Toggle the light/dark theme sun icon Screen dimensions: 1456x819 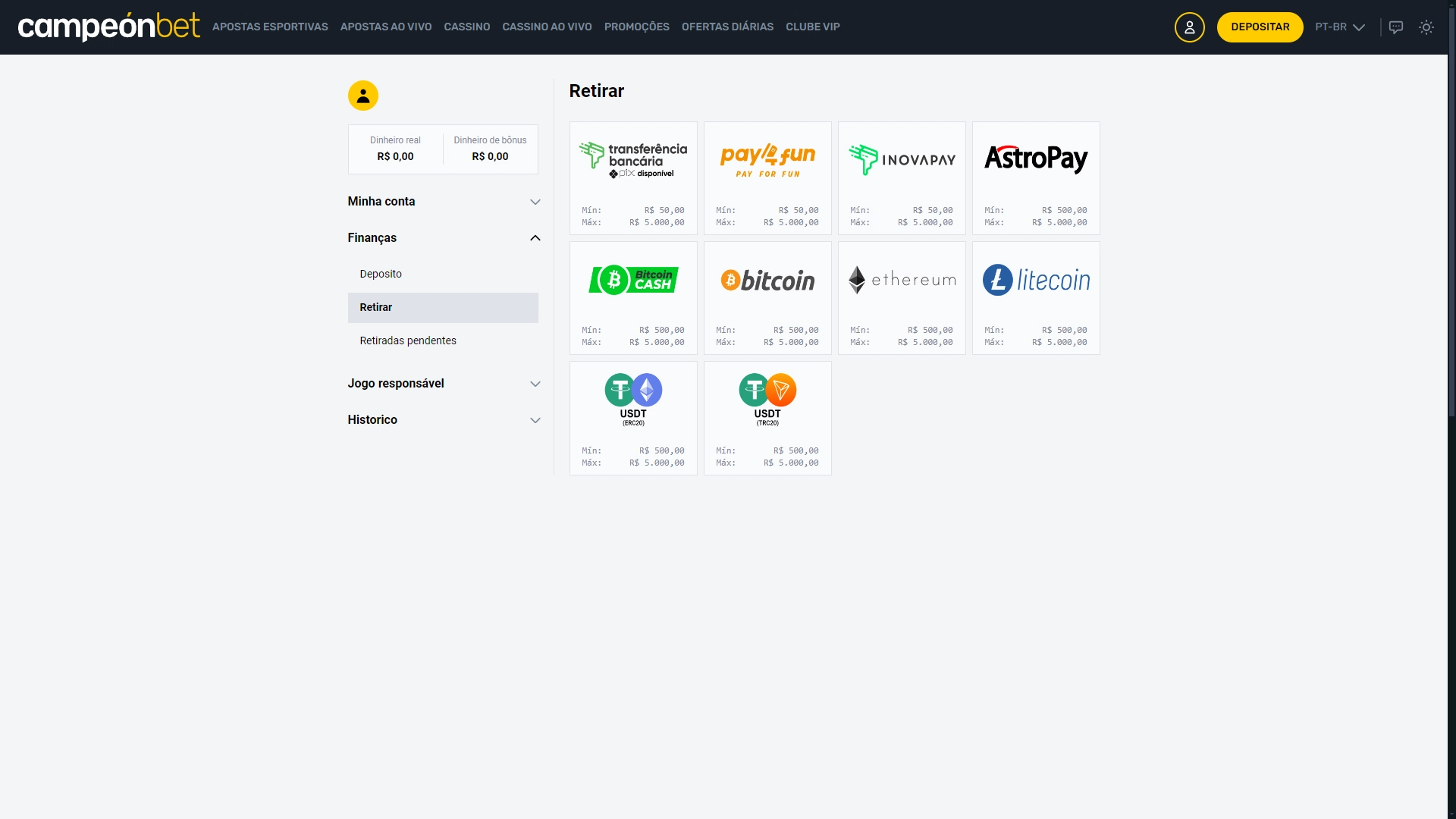point(1426,27)
